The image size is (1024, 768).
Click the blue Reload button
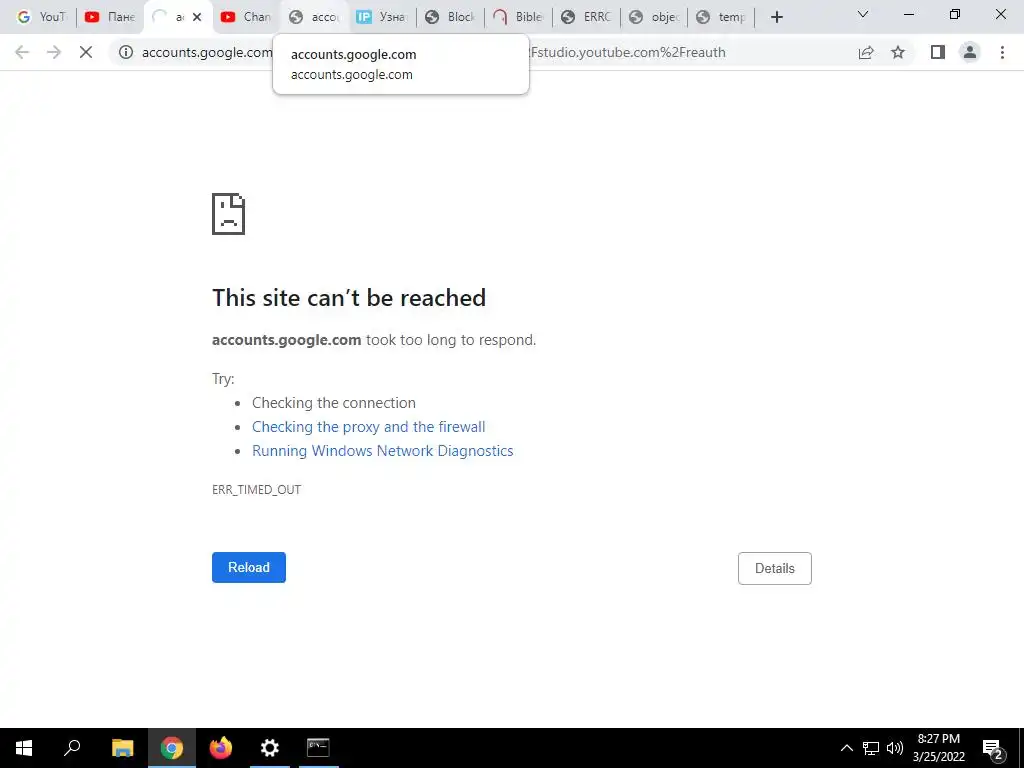(x=249, y=568)
